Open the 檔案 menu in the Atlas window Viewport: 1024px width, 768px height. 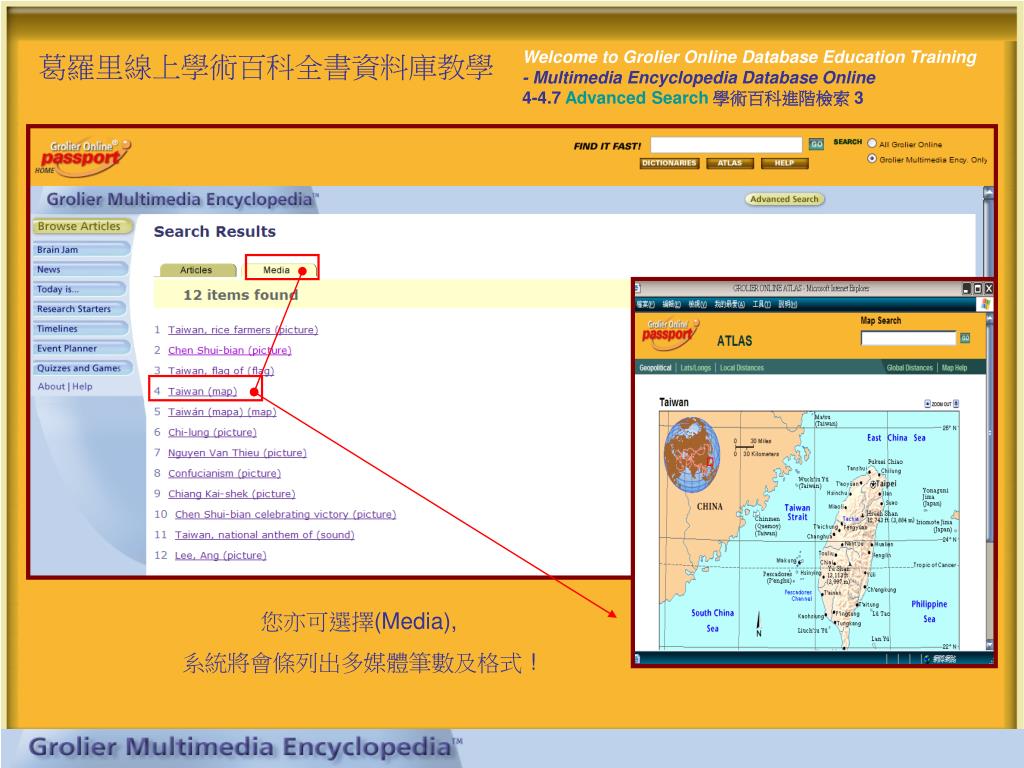point(645,304)
